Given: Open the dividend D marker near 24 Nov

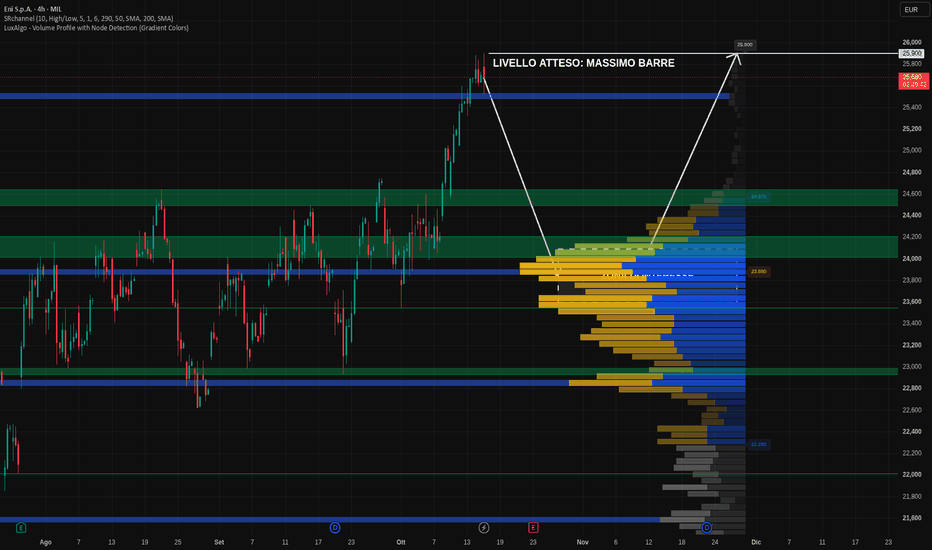Looking at the screenshot, I should 706,527.
